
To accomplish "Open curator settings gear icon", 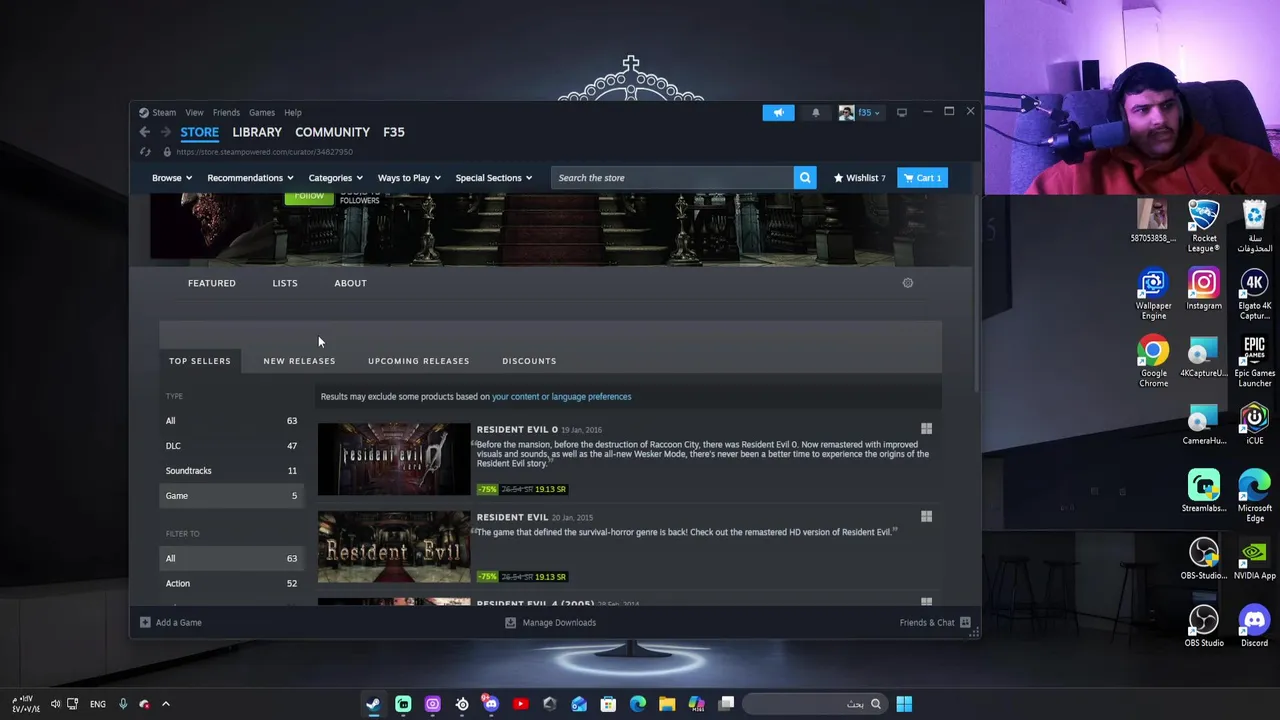I will (908, 283).
